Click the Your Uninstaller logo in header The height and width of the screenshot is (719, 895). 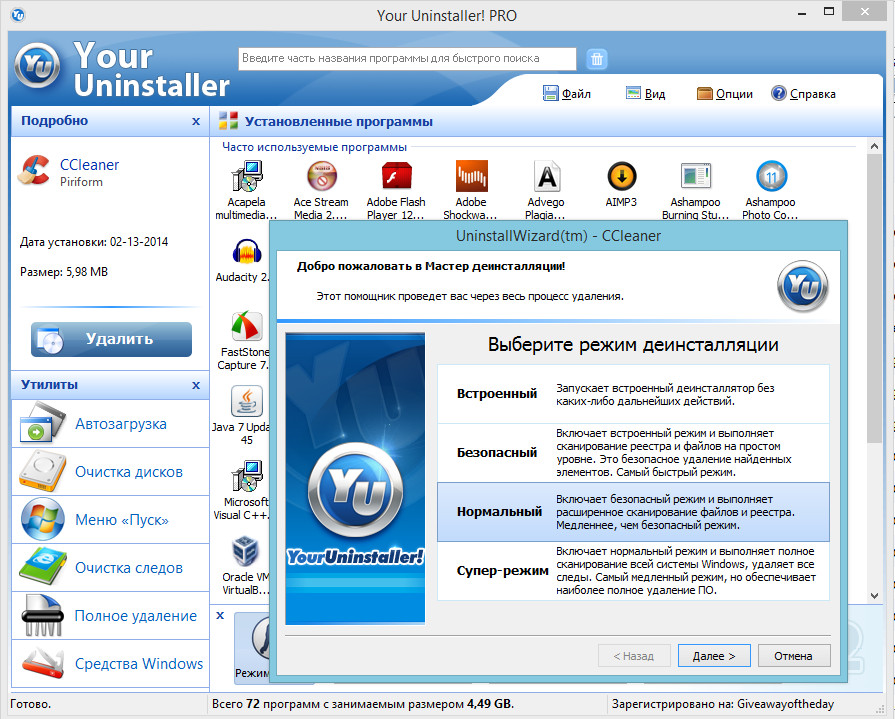pyautogui.click(x=38, y=67)
